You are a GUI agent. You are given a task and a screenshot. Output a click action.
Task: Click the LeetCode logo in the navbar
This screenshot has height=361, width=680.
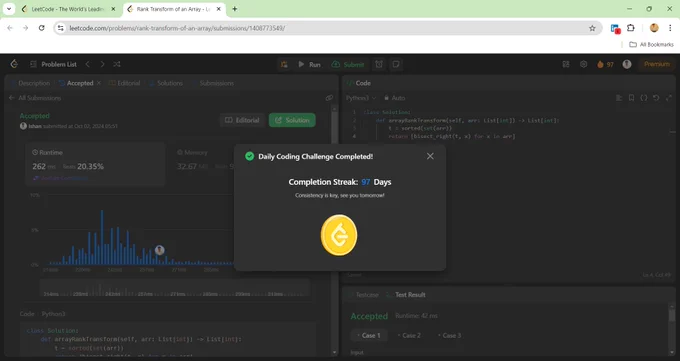click(14, 64)
